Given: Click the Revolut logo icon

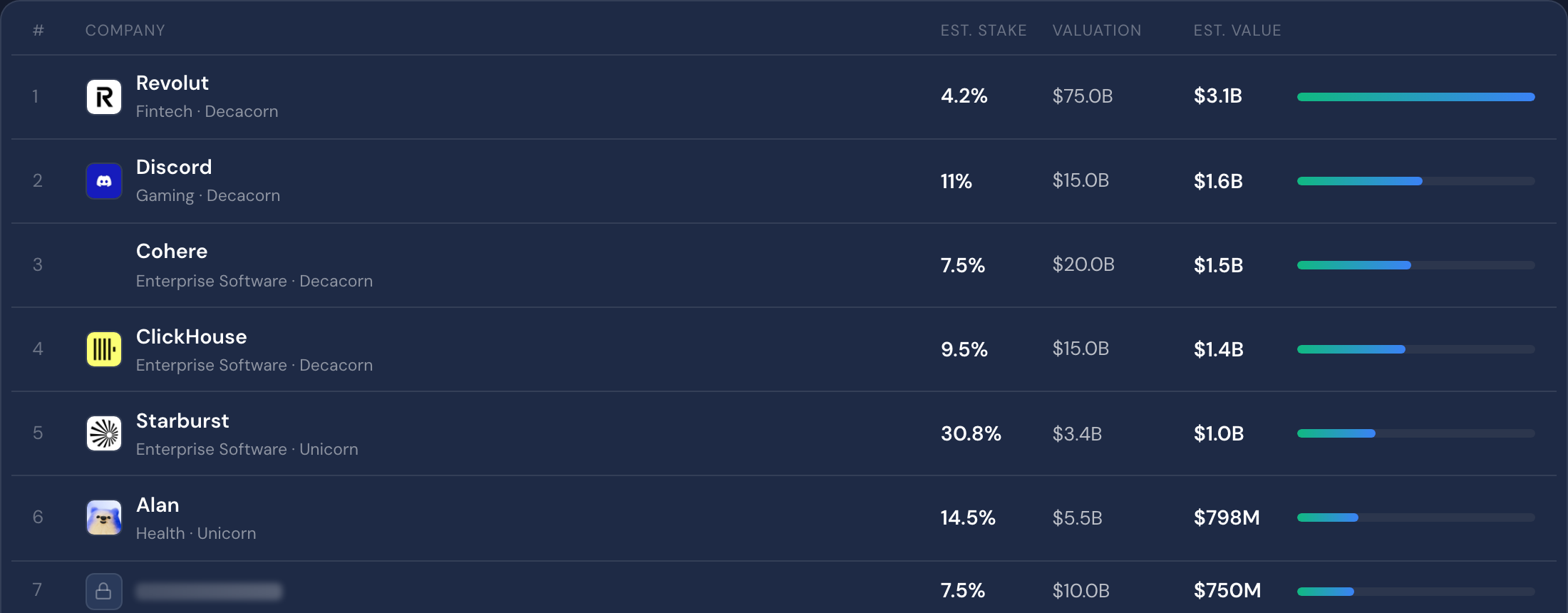Looking at the screenshot, I should tap(104, 97).
